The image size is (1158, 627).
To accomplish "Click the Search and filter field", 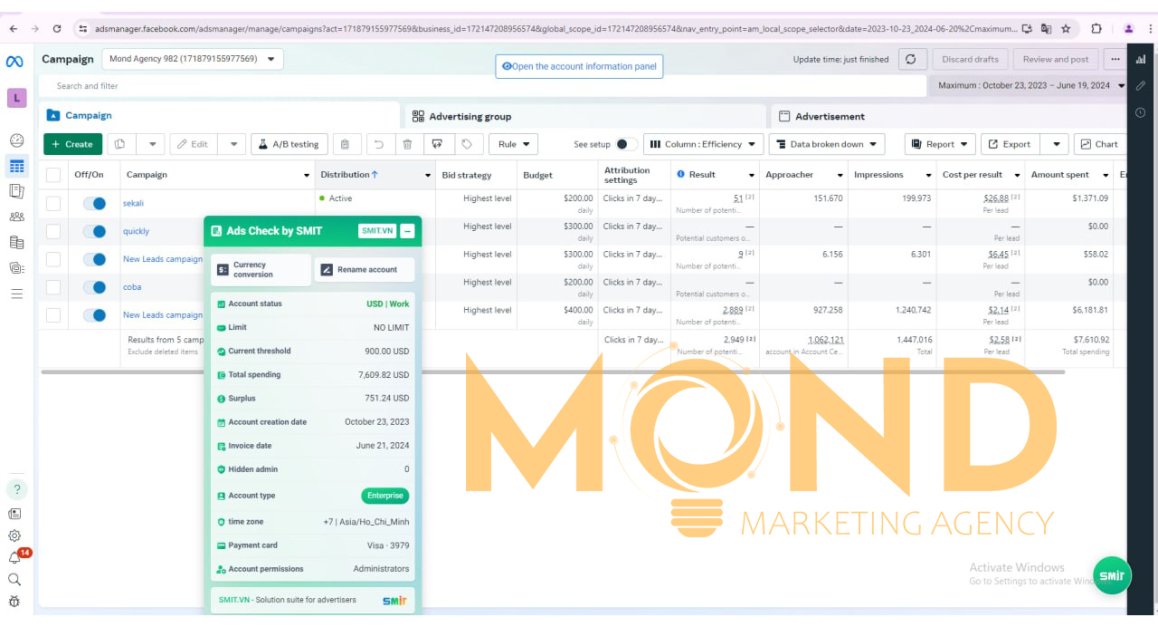I will click(x=484, y=86).
